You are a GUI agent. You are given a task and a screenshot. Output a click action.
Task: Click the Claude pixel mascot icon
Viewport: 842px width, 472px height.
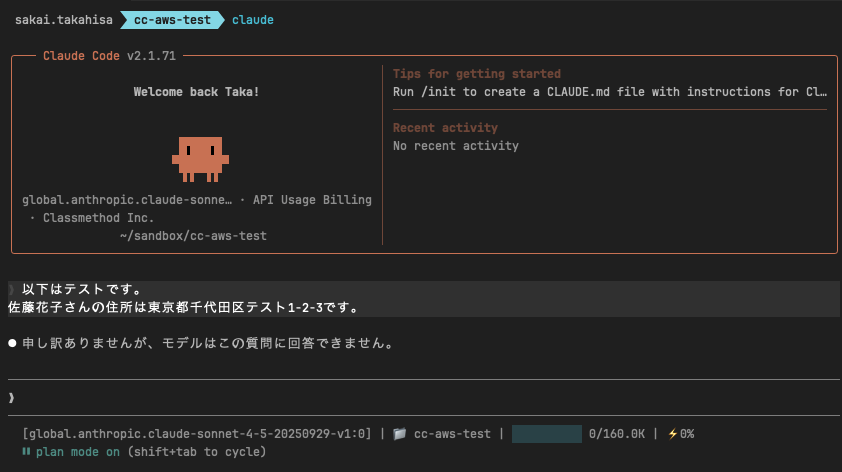(200, 158)
